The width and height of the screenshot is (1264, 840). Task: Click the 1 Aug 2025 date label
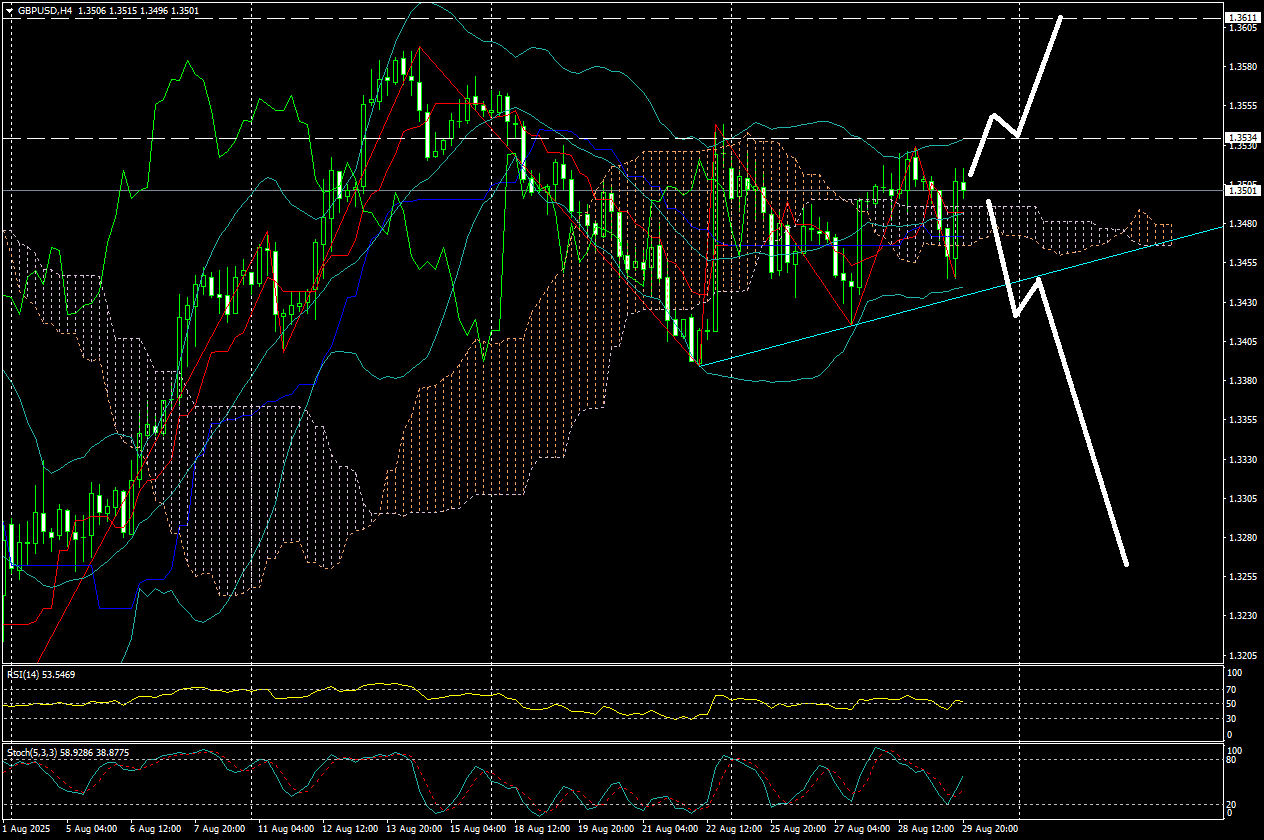pyautogui.click(x=27, y=830)
